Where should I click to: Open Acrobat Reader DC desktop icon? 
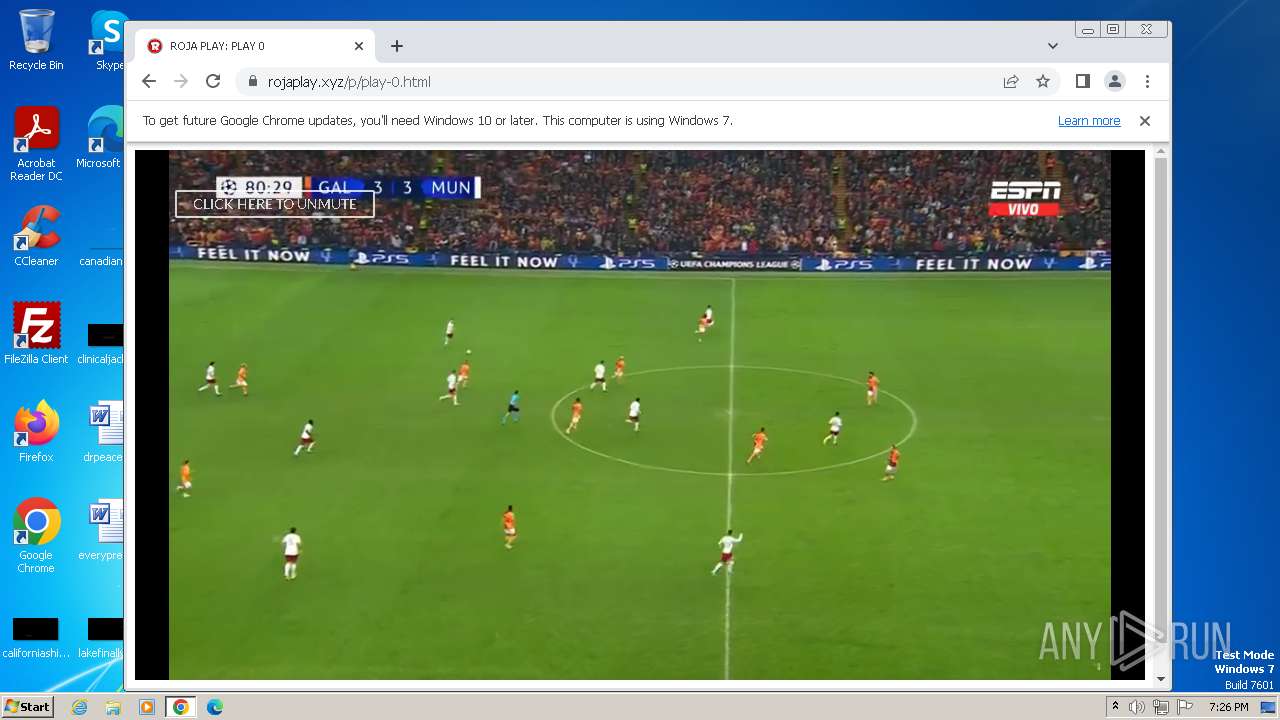(36, 145)
